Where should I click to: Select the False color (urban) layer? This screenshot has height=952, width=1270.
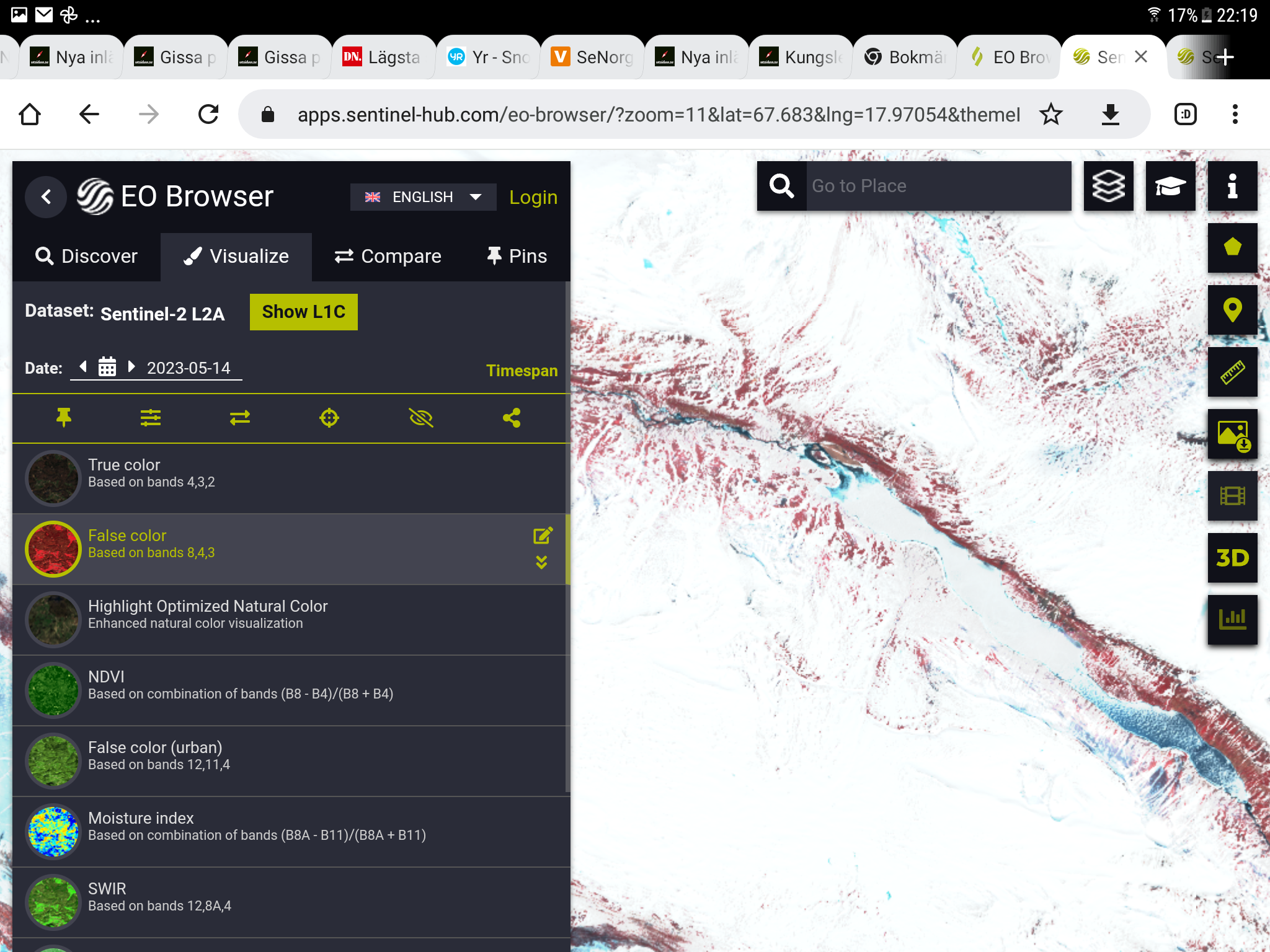(290, 761)
